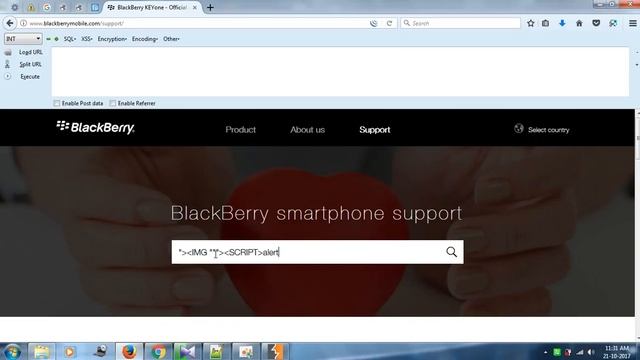
Task: Open the bookmarks library icon
Action: click(x=546, y=23)
